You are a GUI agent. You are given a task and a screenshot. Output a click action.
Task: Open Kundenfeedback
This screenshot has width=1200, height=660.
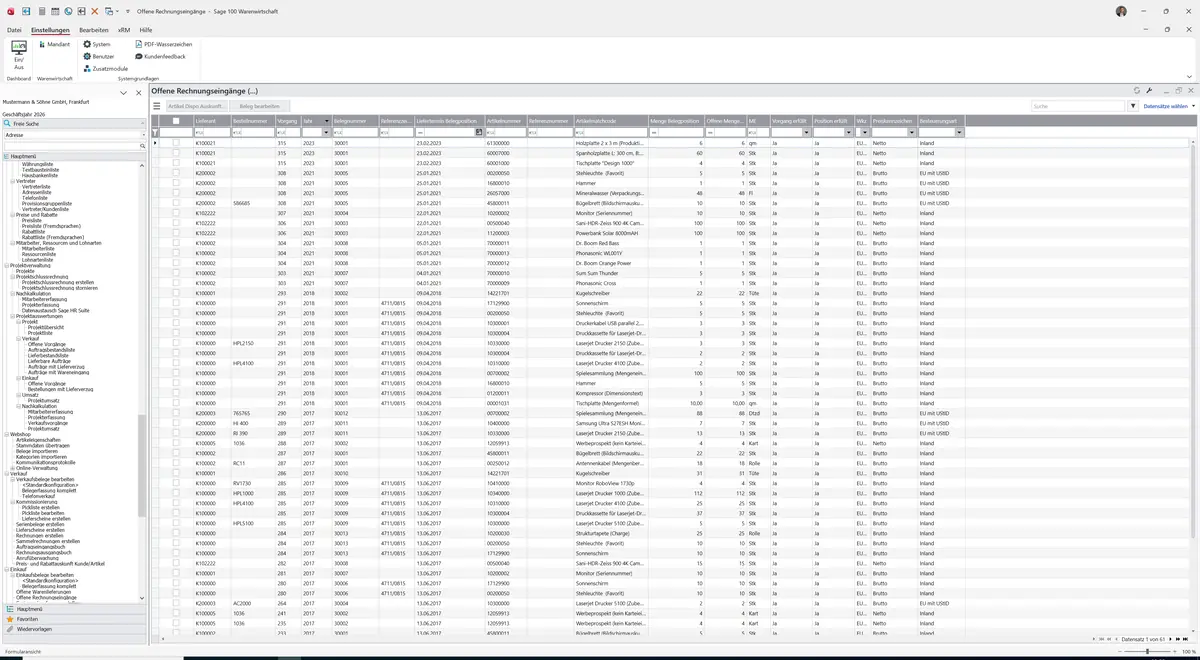(159, 57)
